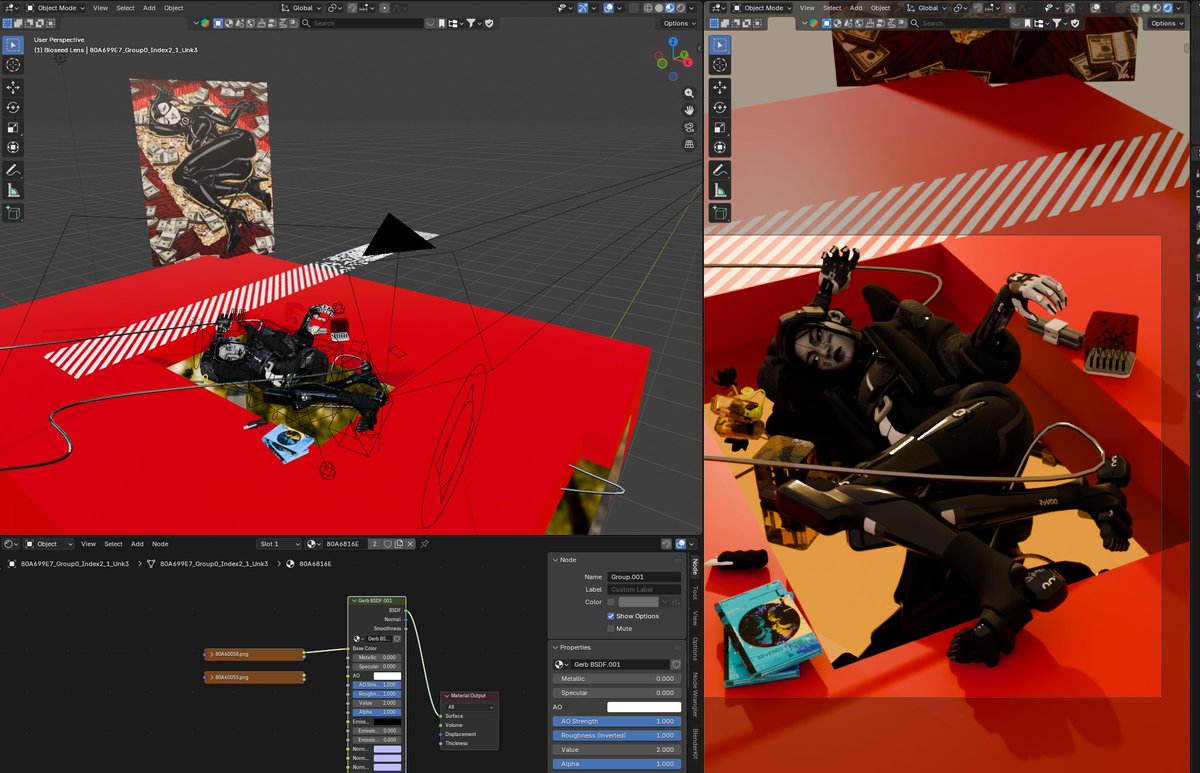The image size is (1200, 773).
Task: Pick the Measure tool in left viewport
Action: 13,190
